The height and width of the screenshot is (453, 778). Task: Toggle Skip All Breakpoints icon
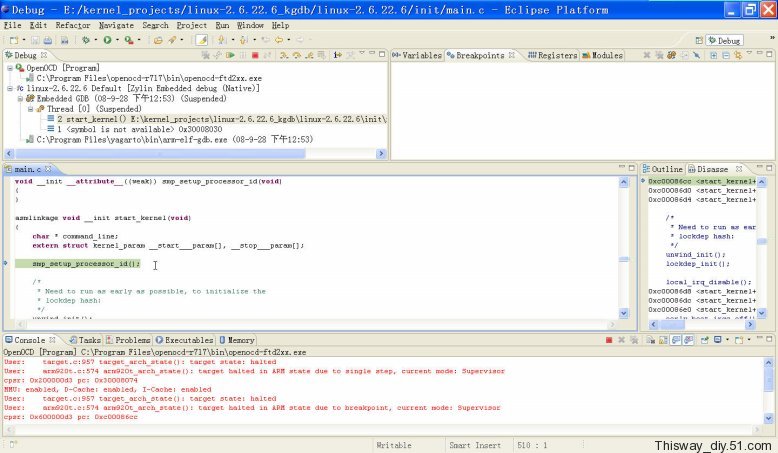(x=697, y=55)
